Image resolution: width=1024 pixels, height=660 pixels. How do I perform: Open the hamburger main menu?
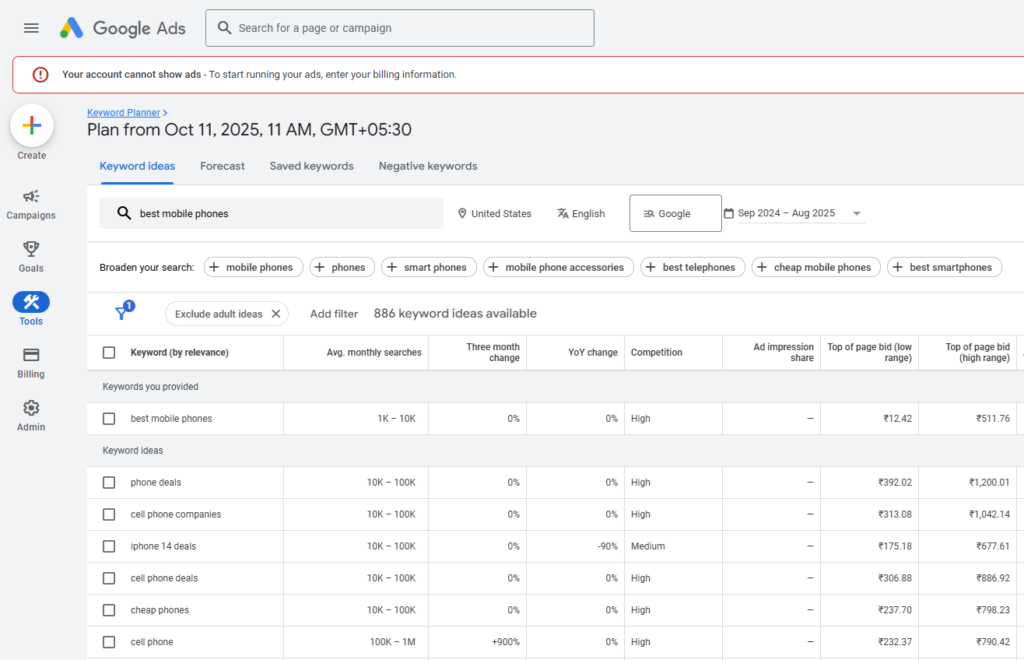(x=31, y=28)
